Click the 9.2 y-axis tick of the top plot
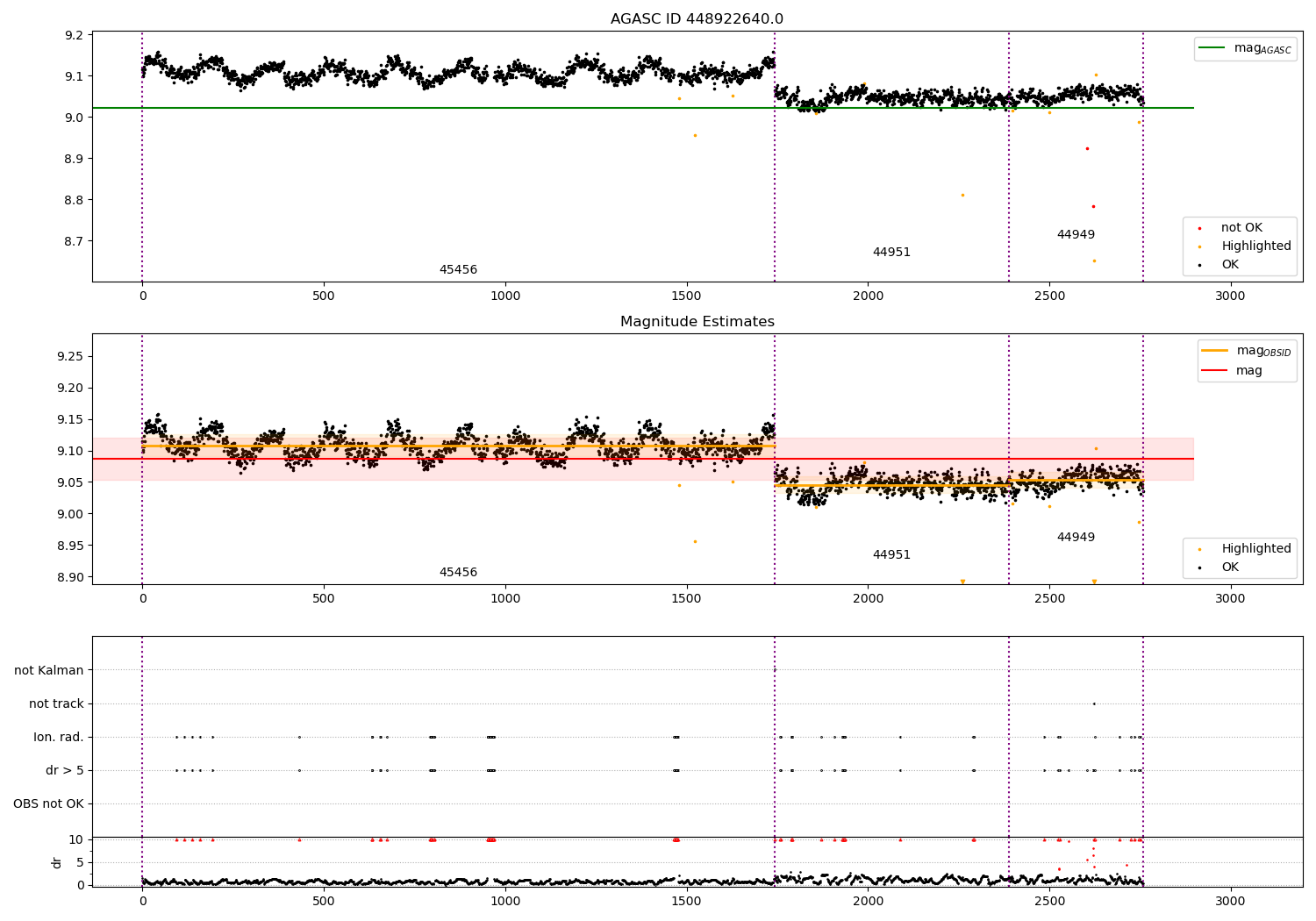The height and width of the screenshot is (921, 1316). click(x=75, y=36)
